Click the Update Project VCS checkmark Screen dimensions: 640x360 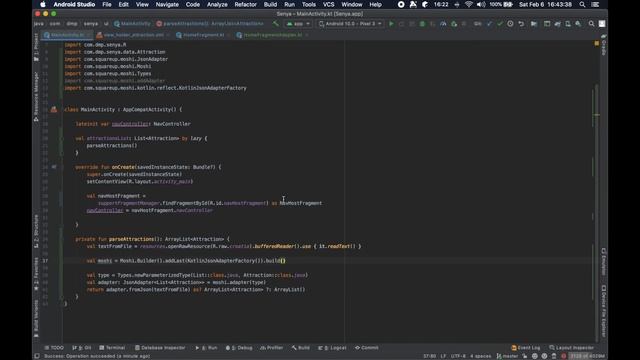489,24
